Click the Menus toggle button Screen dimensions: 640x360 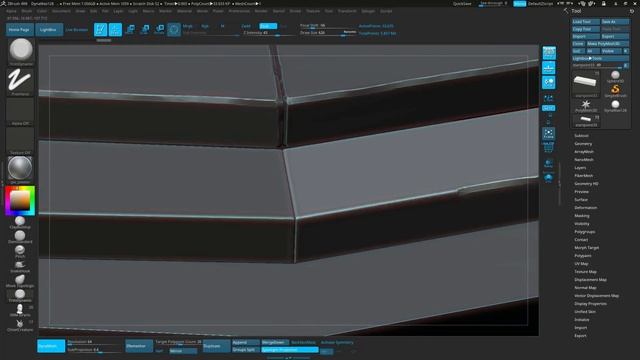tap(519, 4)
